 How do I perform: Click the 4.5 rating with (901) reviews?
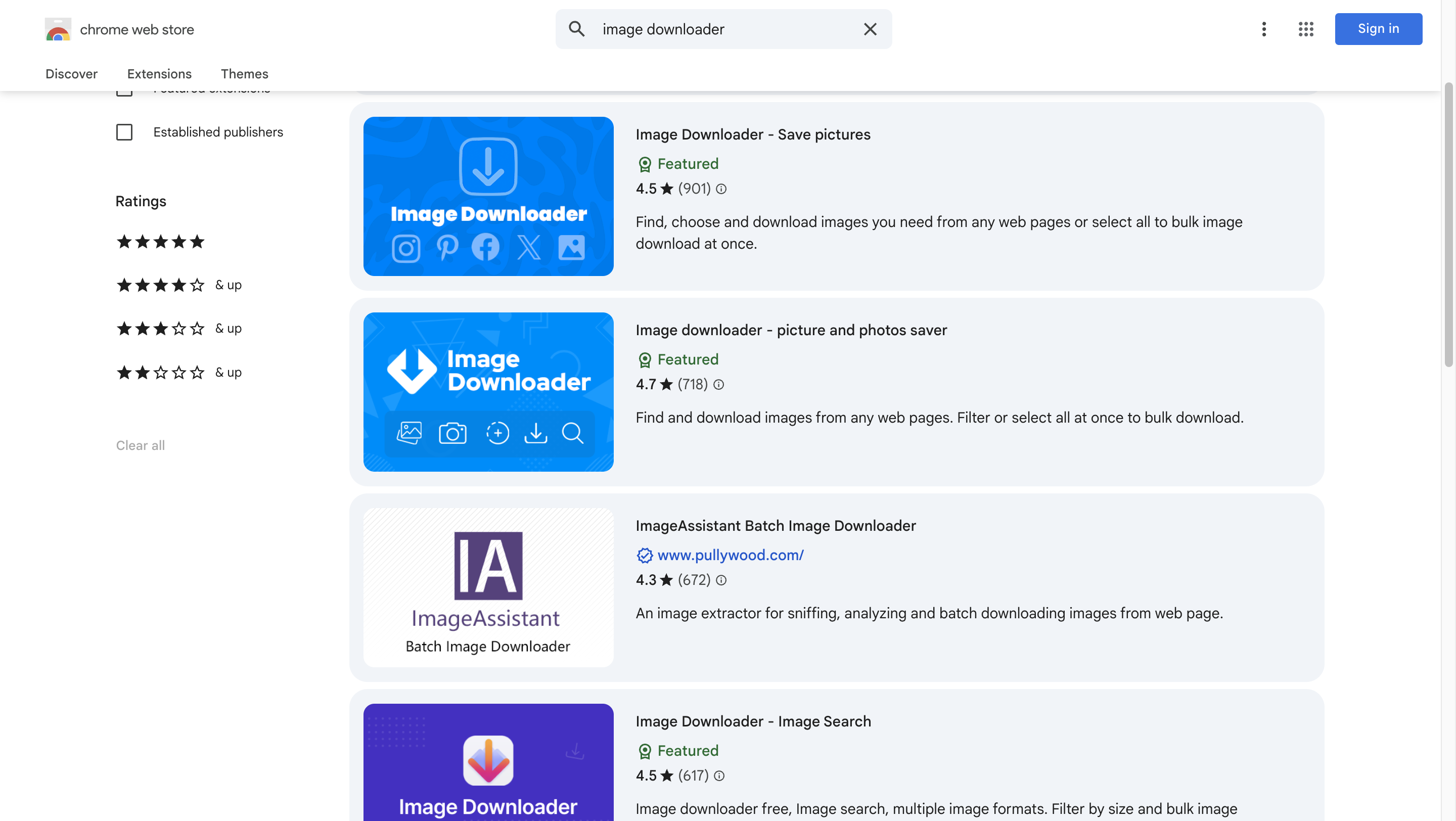(673, 189)
